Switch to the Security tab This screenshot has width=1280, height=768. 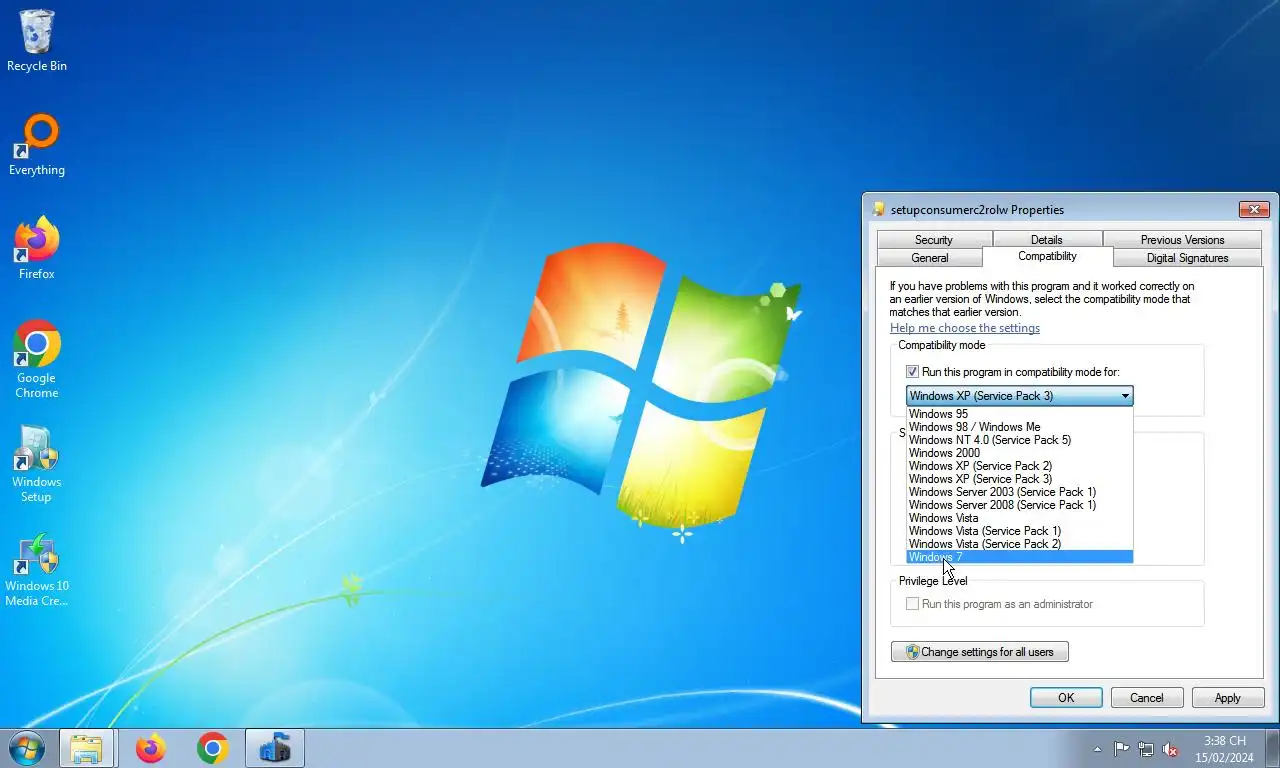(934, 240)
